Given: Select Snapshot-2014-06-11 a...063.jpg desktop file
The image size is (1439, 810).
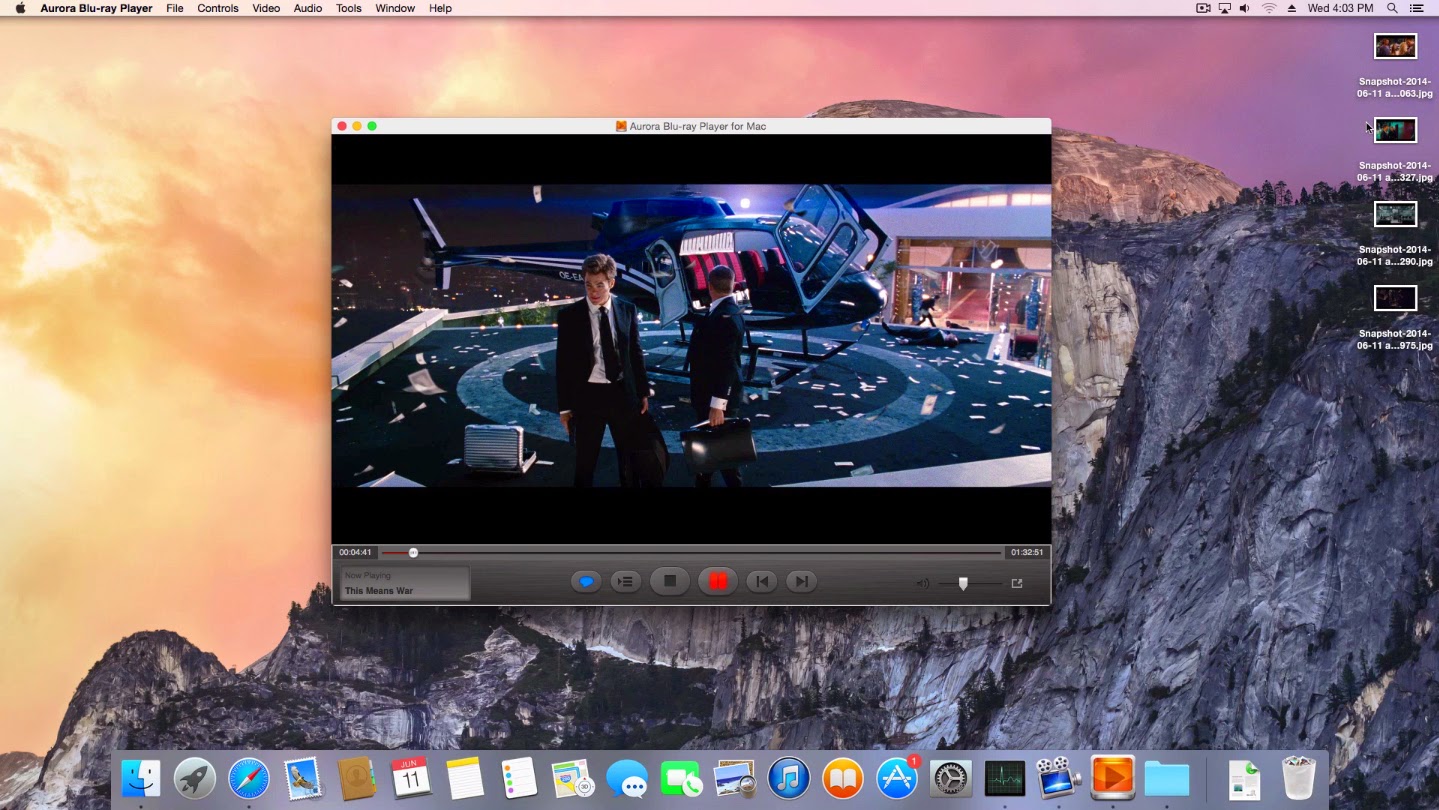Looking at the screenshot, I should [1395, 65].
